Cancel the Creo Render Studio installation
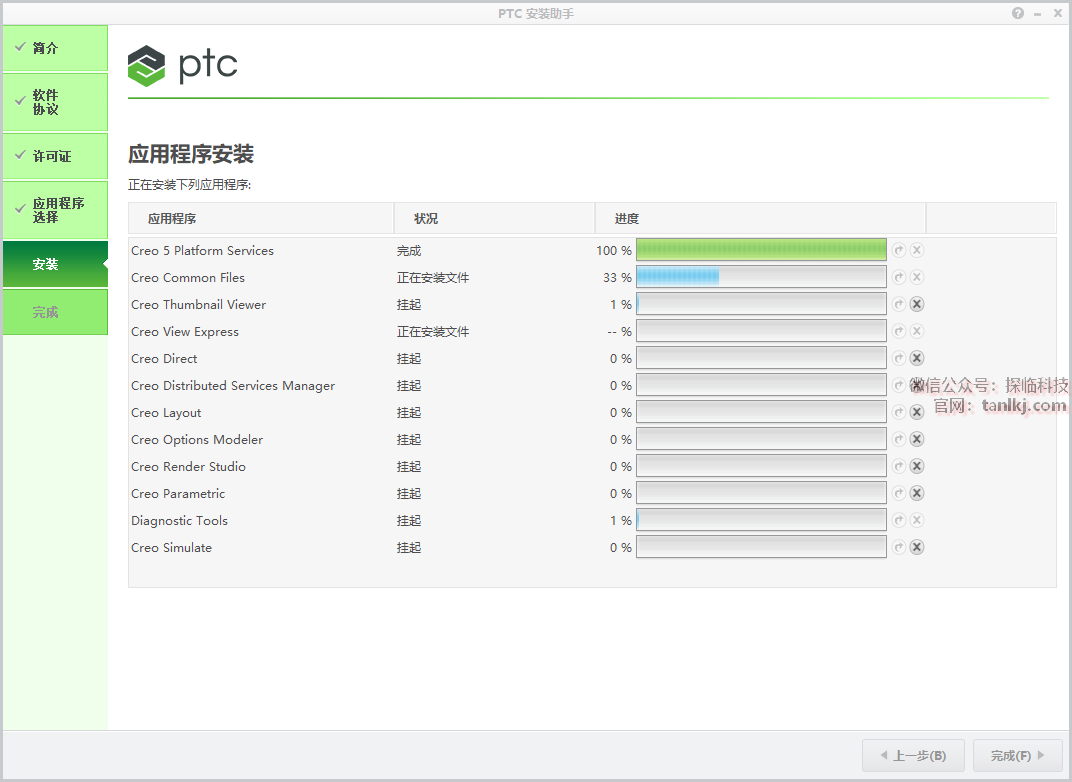 point(917,466)
